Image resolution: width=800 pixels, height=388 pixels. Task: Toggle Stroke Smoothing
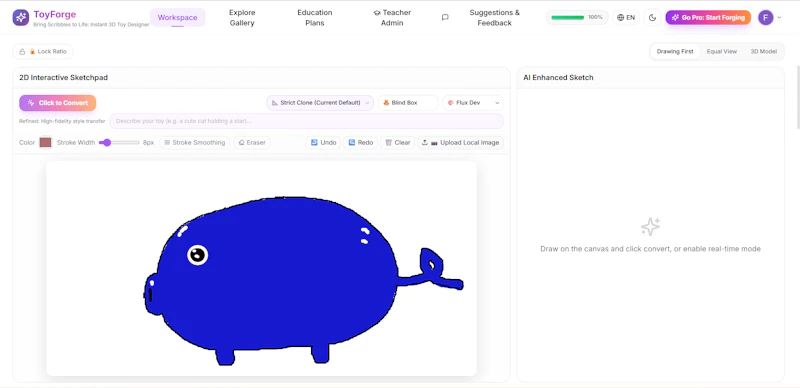[195, 142]
